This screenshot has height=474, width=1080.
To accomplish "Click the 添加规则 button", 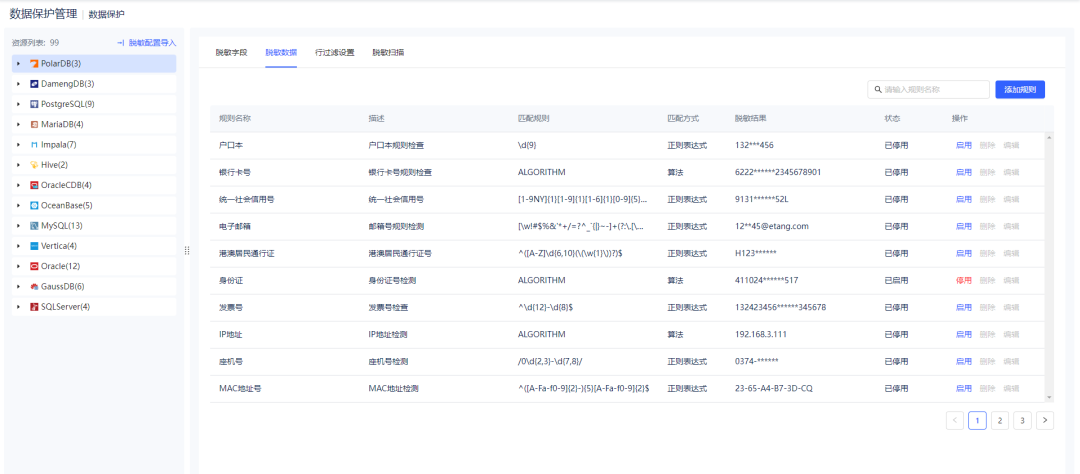I will (1019, 90).
